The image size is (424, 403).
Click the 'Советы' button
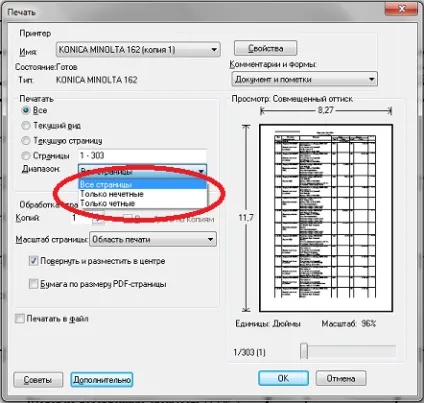pyautogui.click(x=38, y=380)
